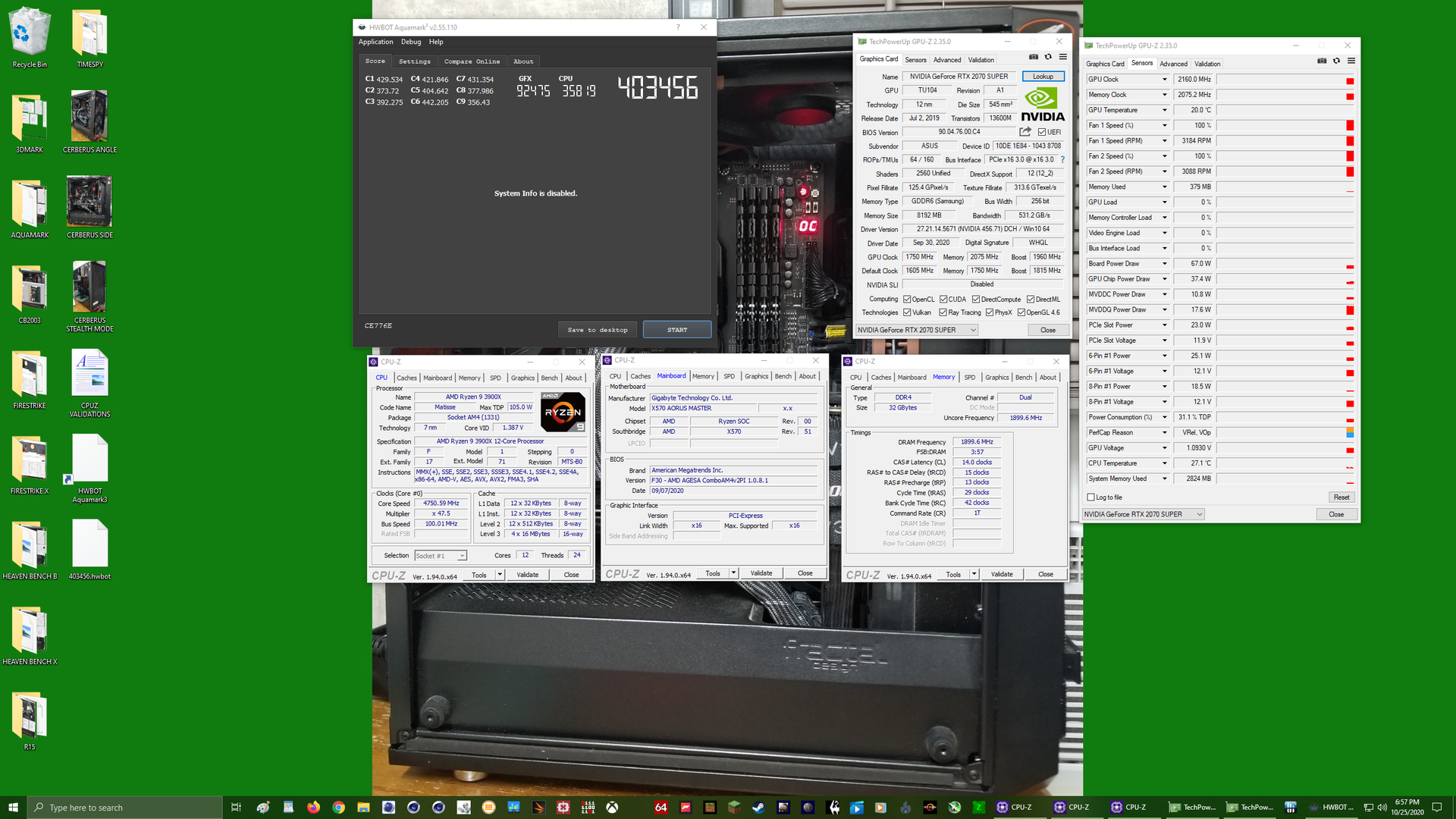Click the Reset button in GPU-Z Sensors
Image resolution: width=1456 pixels, height=819 pixels.
coord(1341,497)
